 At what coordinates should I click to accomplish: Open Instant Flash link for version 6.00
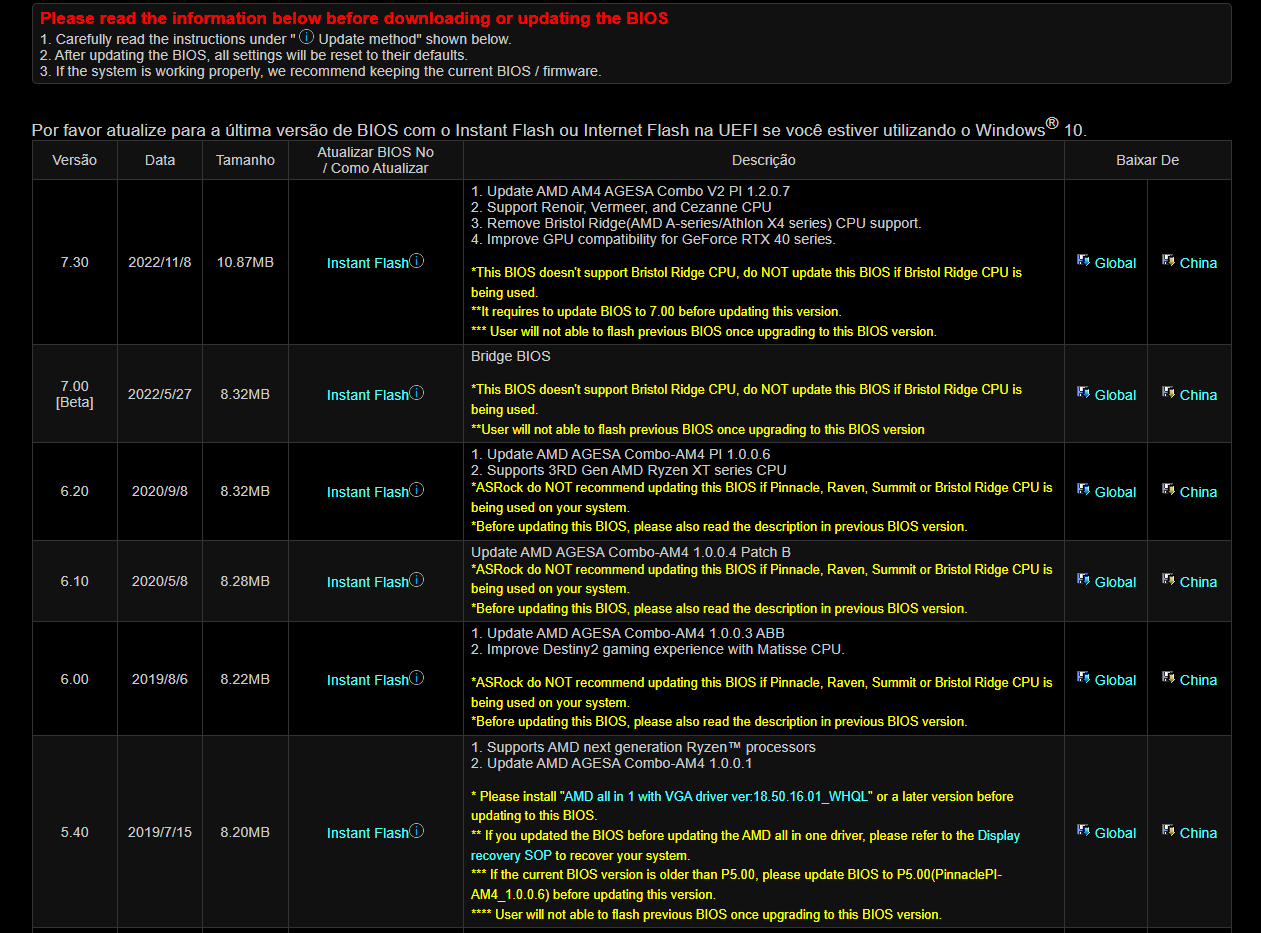pos(367,680)
